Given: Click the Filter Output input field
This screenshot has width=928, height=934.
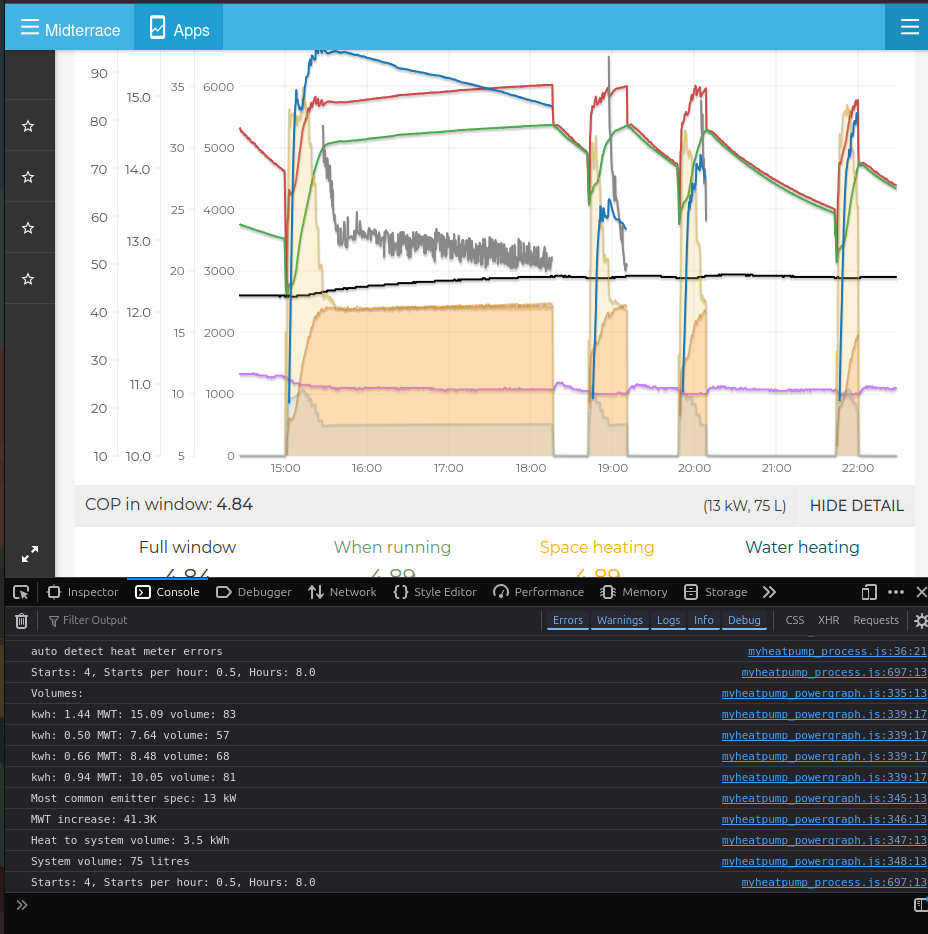Looking at the screenshot, I should [x=96, y=621].
